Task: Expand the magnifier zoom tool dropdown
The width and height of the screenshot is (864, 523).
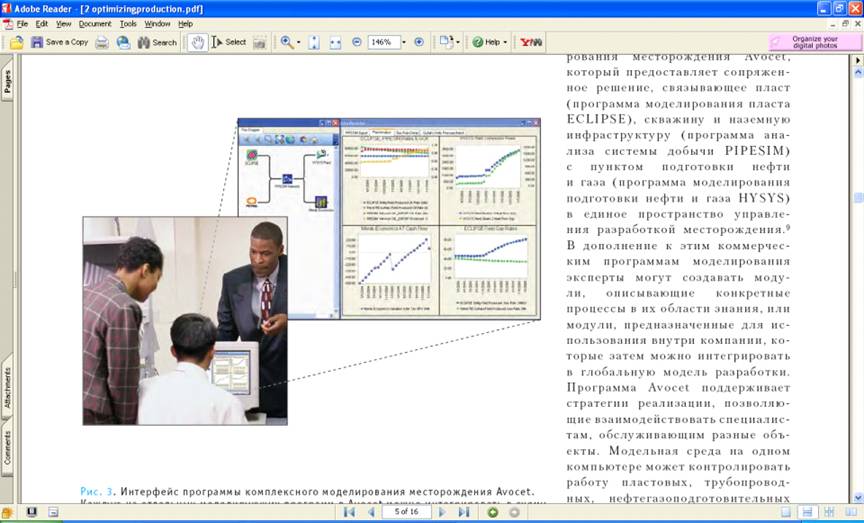Action: coord(299,42)
